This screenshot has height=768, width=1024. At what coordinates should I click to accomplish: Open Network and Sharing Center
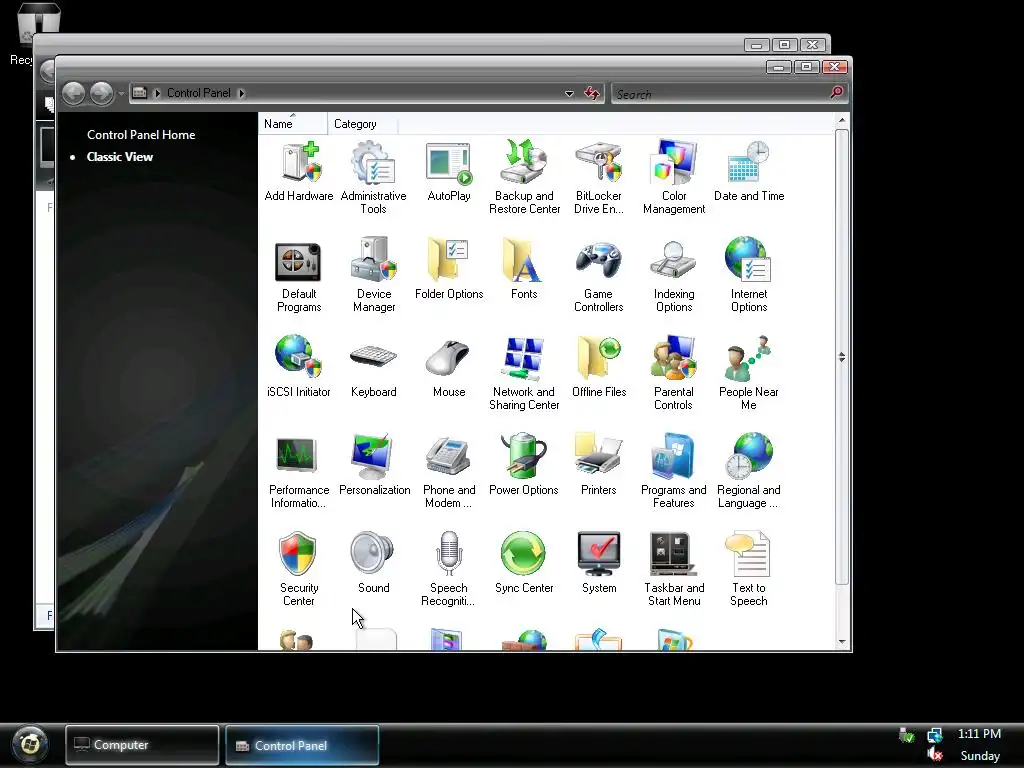click(524, 374)
